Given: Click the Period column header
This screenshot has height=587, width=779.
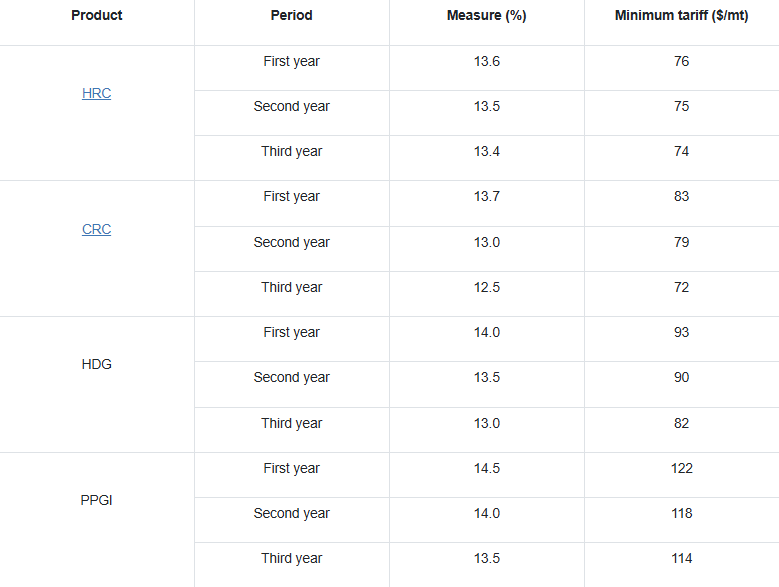Looking at the screenshot, I should pyautogui.click(x=291, y=15).
